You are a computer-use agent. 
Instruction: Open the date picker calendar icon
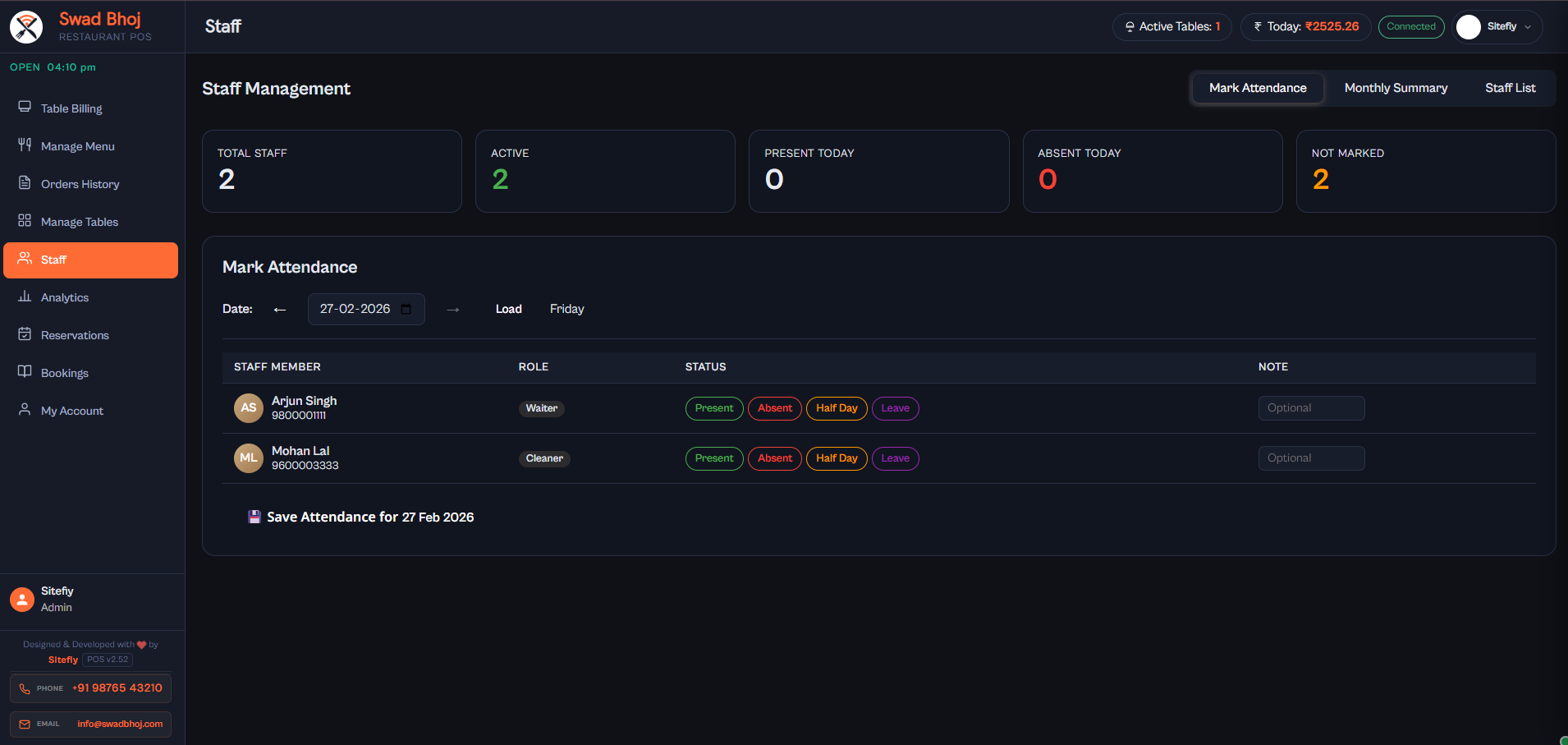pos(406,310)
